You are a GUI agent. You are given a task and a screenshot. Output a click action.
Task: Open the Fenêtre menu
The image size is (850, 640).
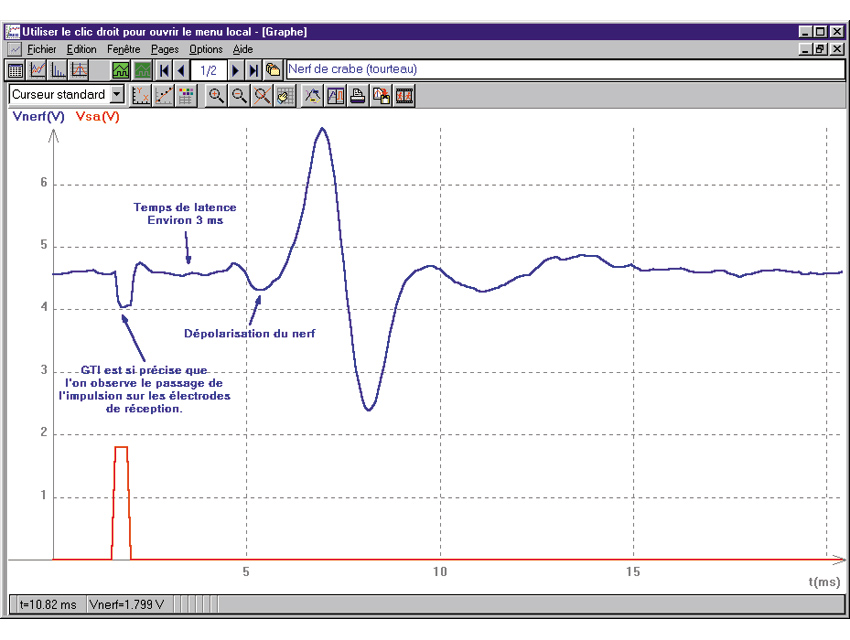point(124,49)
